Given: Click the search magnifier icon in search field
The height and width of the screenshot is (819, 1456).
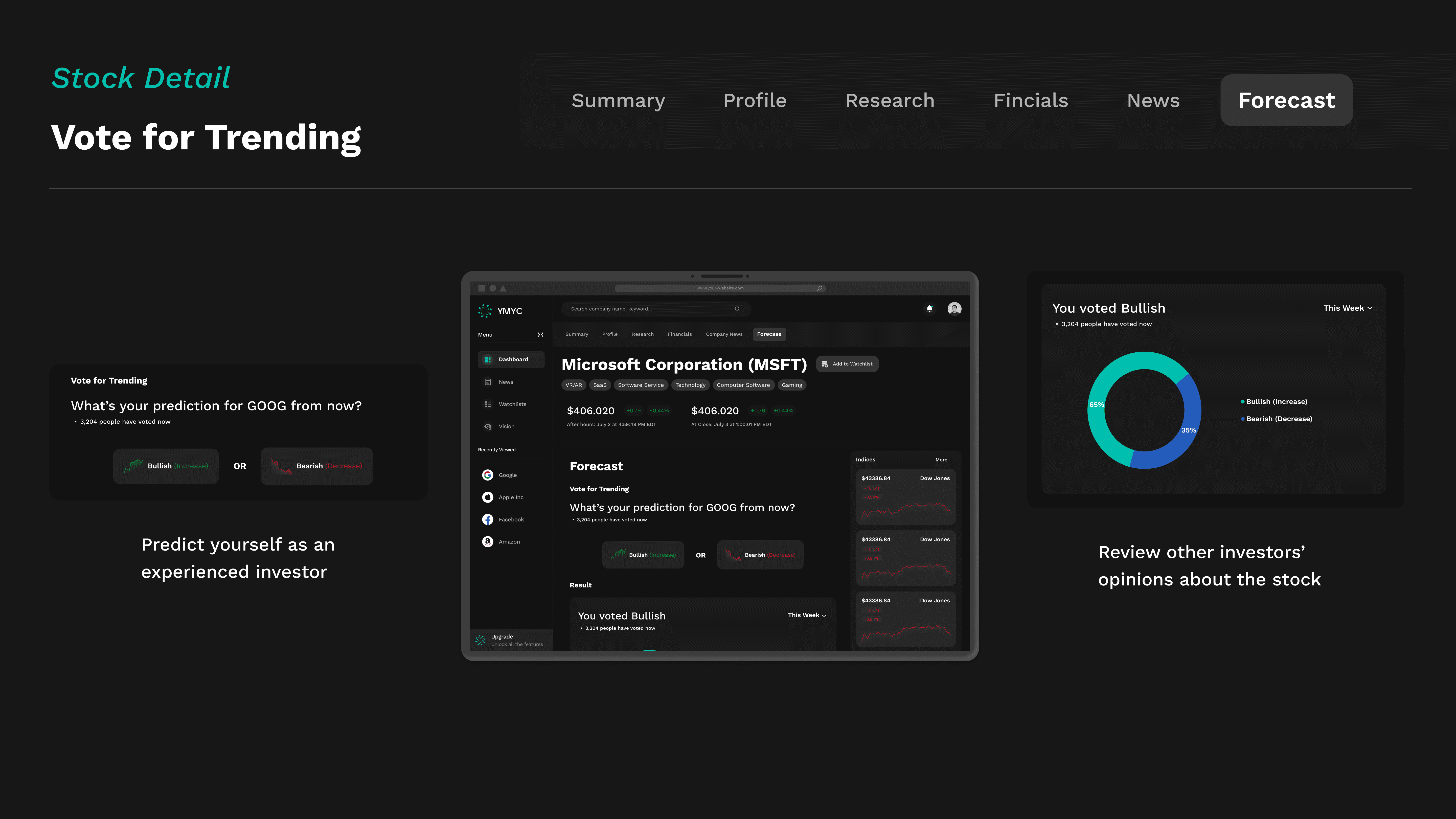Looking at the screenshot, I should click(x=737, y=309).
